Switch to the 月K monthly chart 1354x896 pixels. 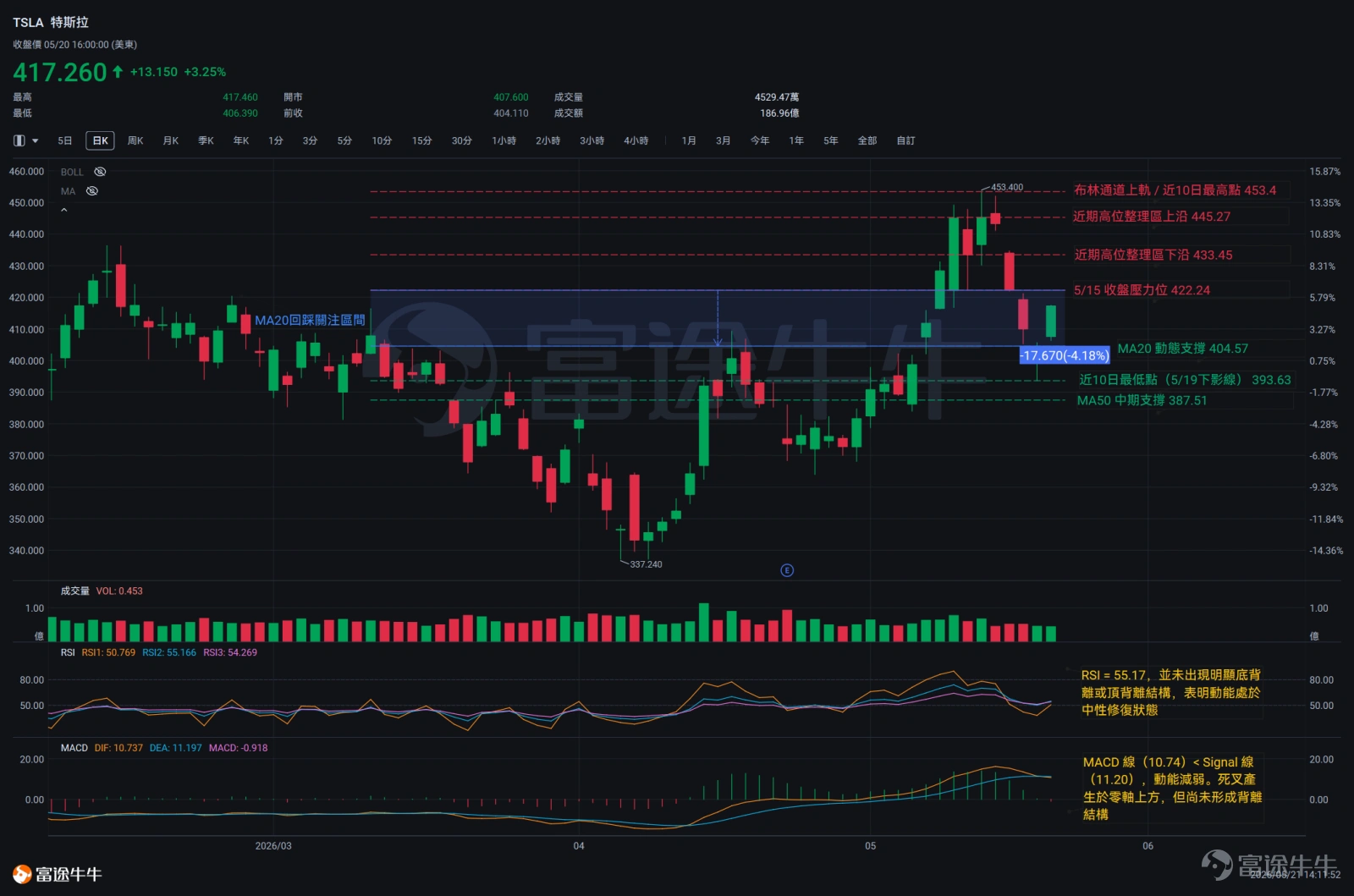[x=171, y=140]
